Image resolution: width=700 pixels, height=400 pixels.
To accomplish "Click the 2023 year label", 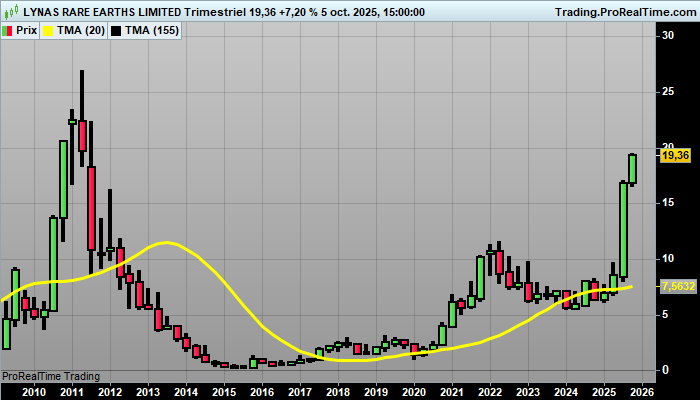I will tap(528, 392).
